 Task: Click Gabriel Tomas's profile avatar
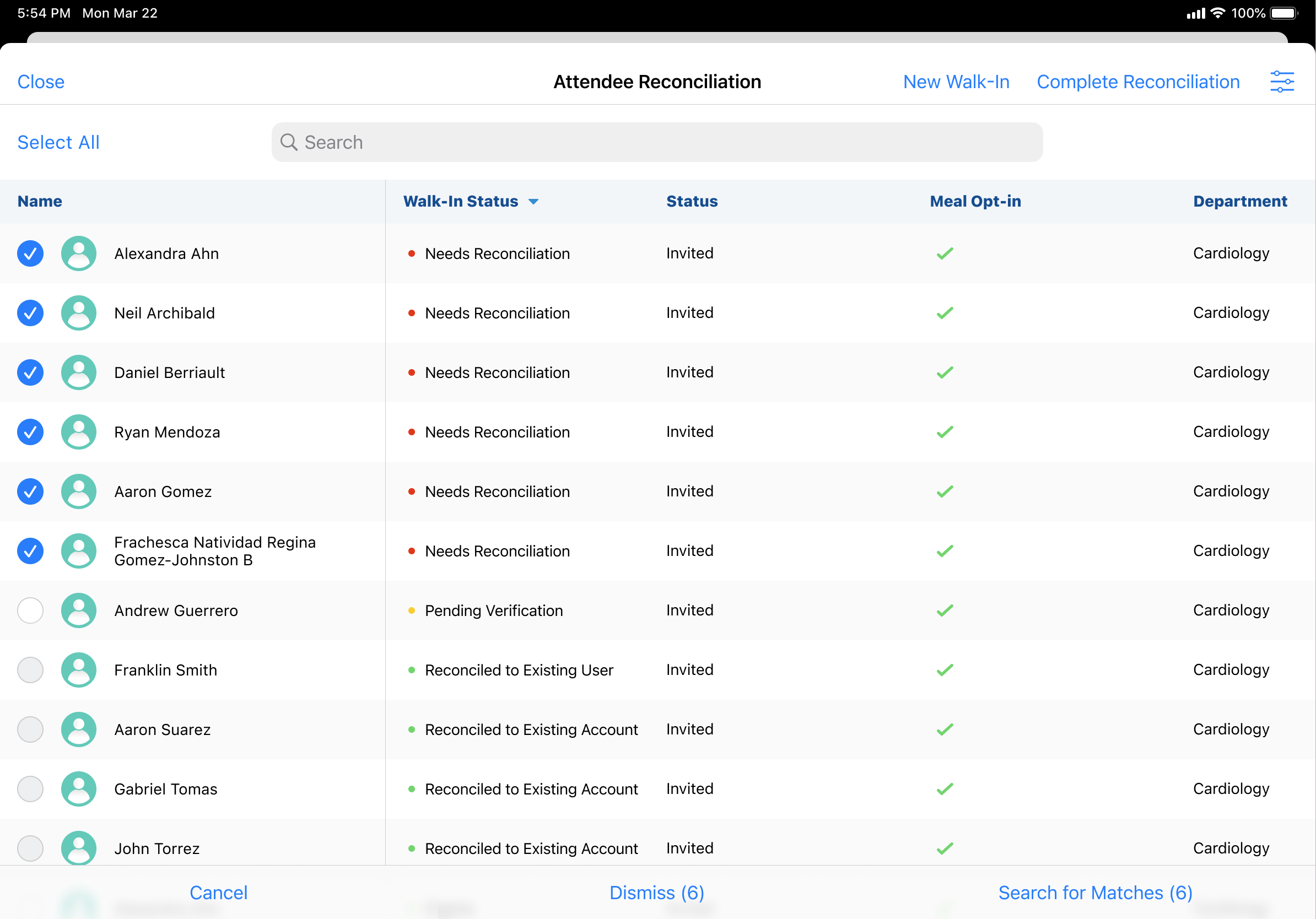point(78,789)
